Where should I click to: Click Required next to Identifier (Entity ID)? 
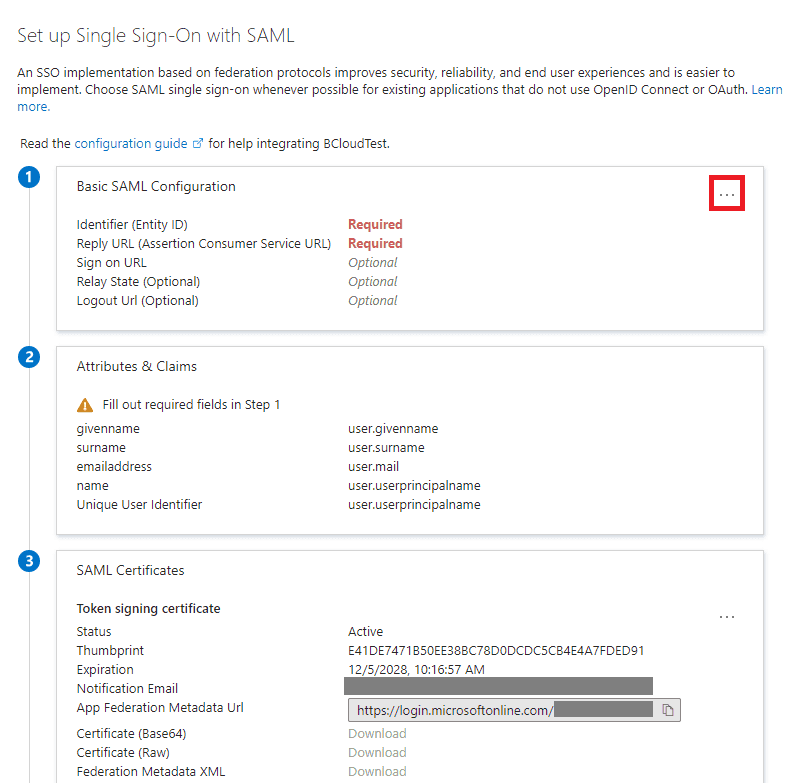pyautogui.click(x=375, y=225)
